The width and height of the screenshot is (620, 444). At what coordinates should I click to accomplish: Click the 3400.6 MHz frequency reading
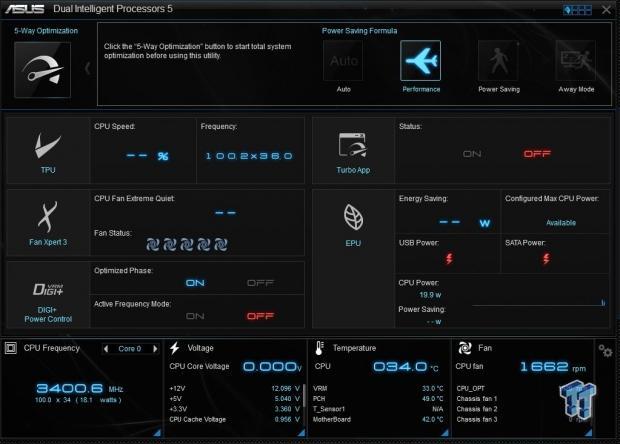79,388
